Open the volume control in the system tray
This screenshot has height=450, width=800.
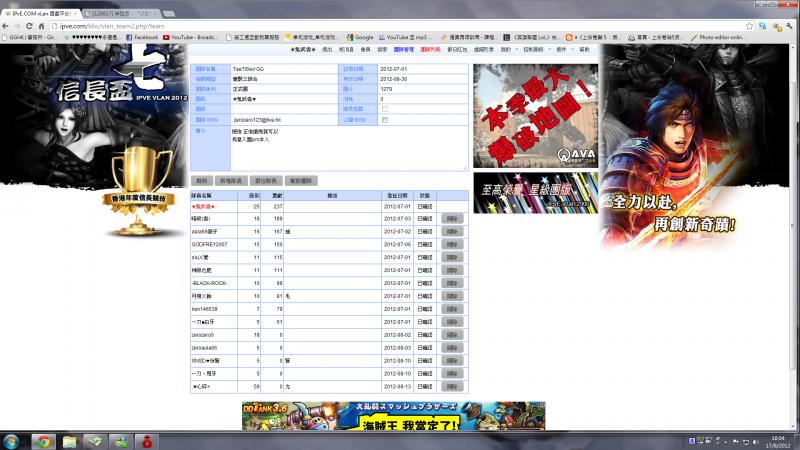pyautogui.click(x=755, y=441)
